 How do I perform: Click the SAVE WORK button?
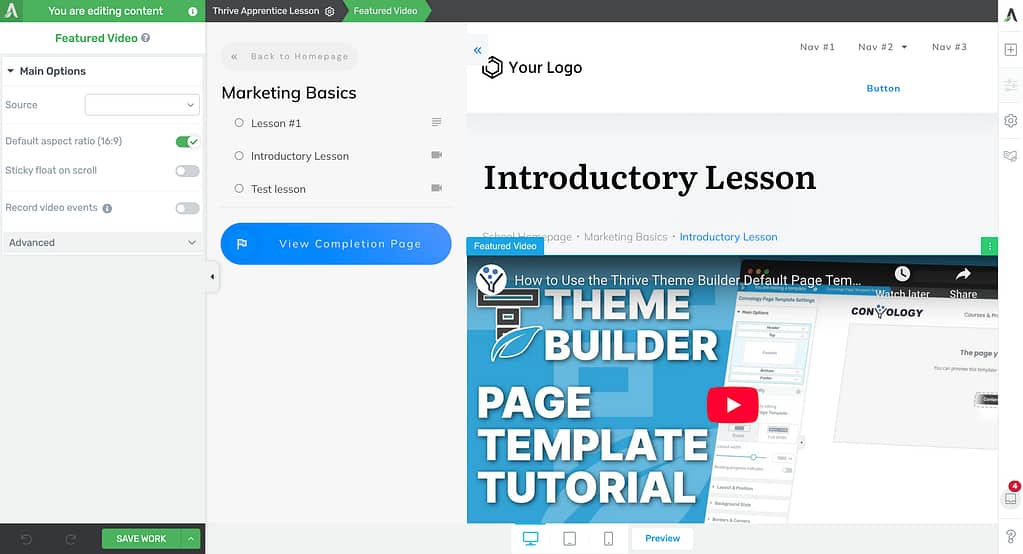click(x=142, y=539)
